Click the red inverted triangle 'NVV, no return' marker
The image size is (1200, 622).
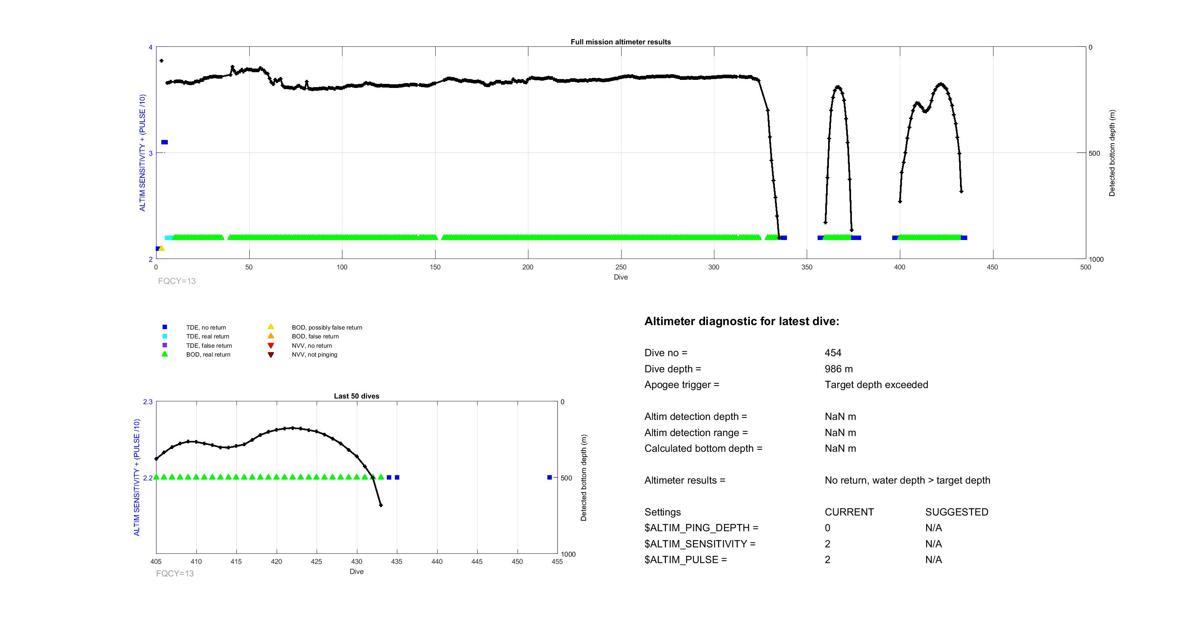[270, 345]
